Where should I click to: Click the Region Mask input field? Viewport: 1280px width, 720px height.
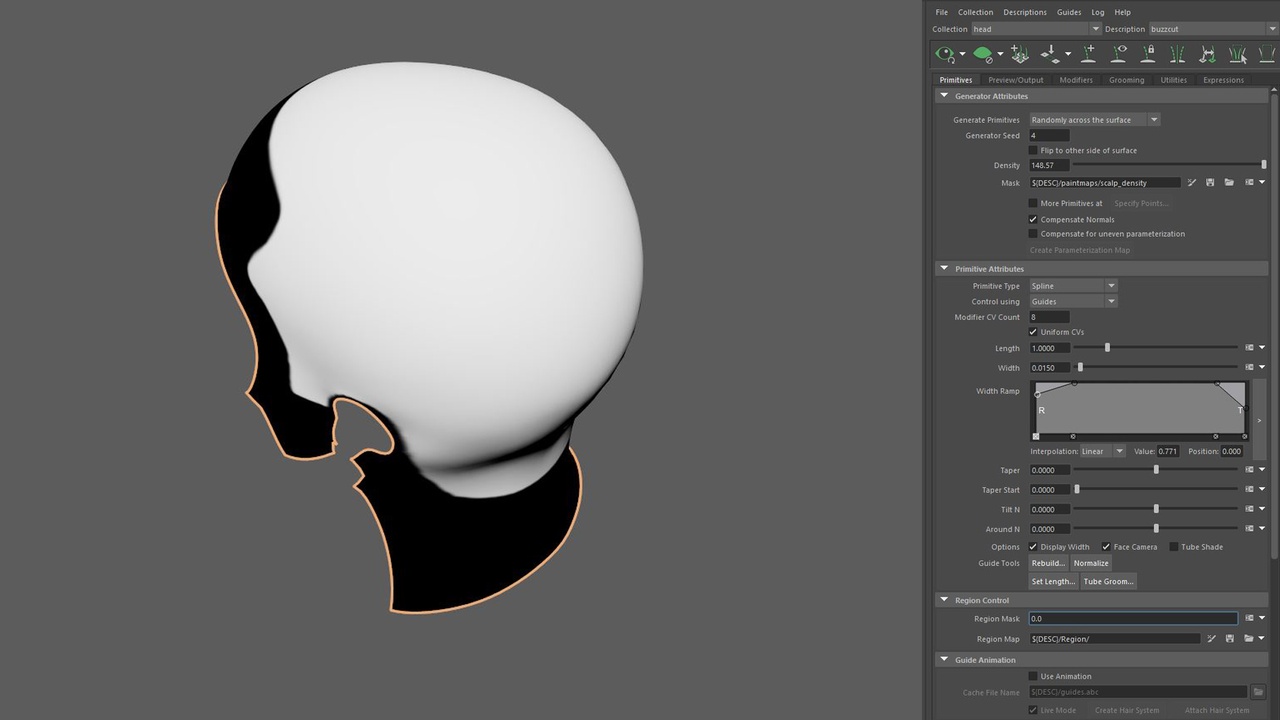tap(1133, 619)
